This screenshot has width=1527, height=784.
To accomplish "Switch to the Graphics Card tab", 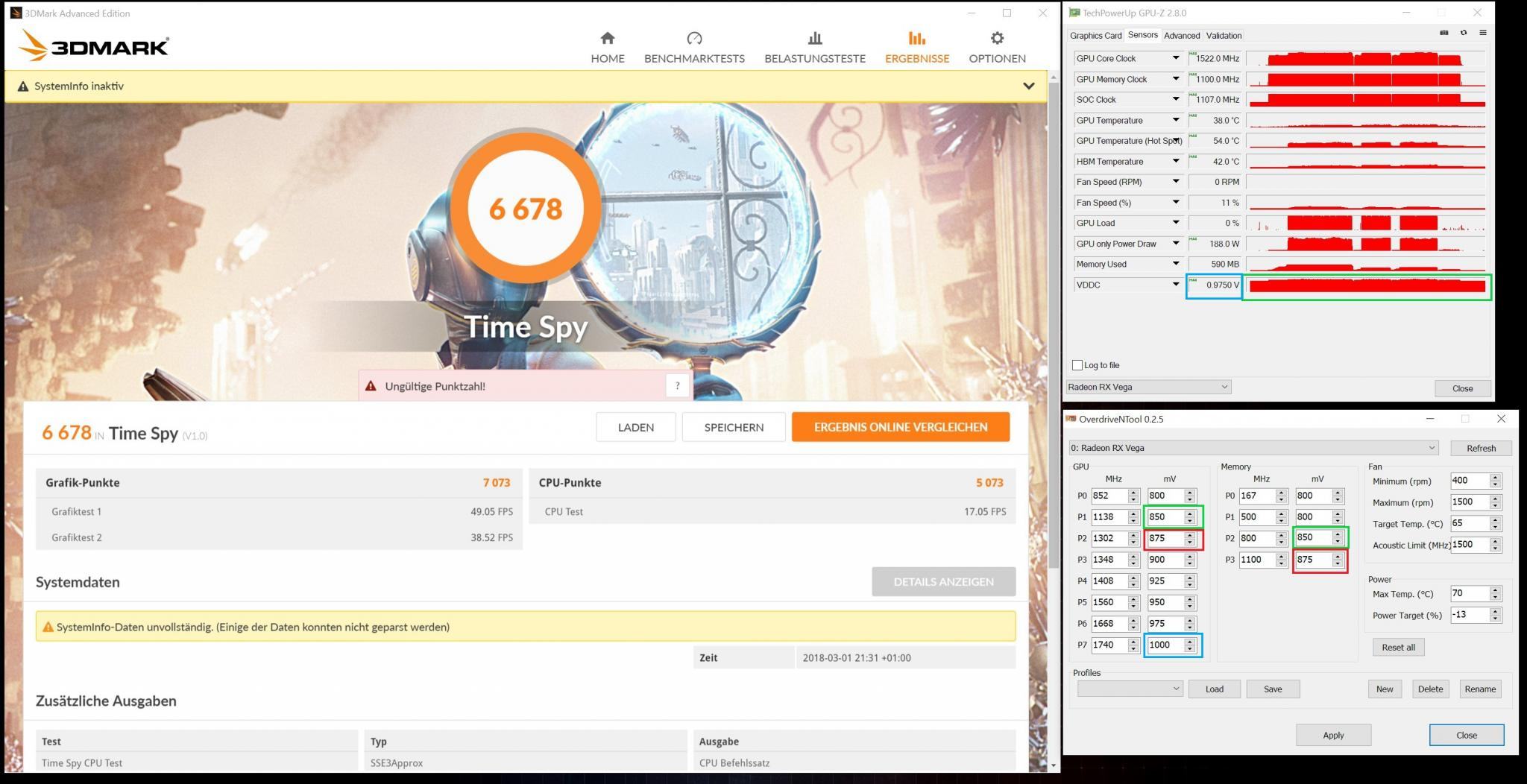I will [x=1095, y=36].
